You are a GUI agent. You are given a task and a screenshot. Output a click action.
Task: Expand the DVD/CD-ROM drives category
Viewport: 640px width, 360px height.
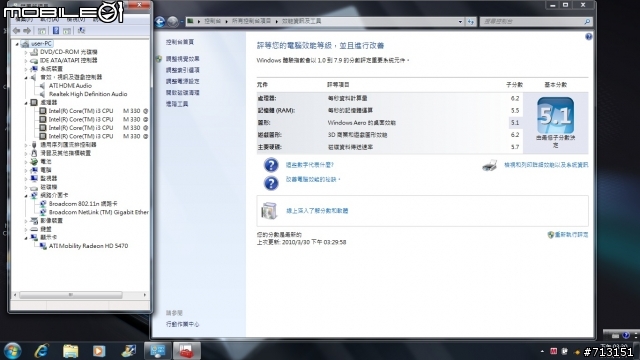tap(26, 52)
